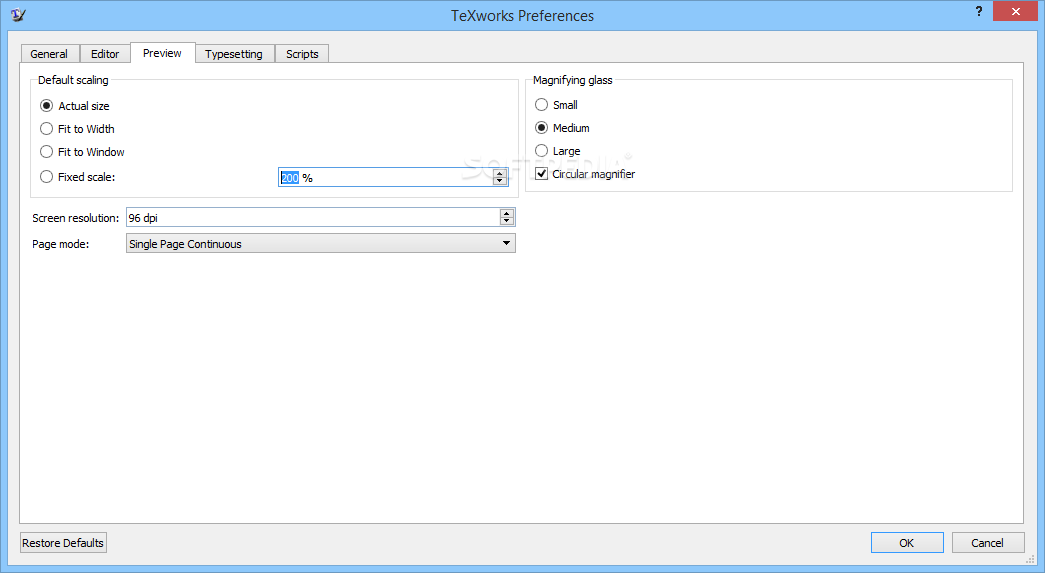
Task: Click the Page mode label
Action: [x=61, y=244]
